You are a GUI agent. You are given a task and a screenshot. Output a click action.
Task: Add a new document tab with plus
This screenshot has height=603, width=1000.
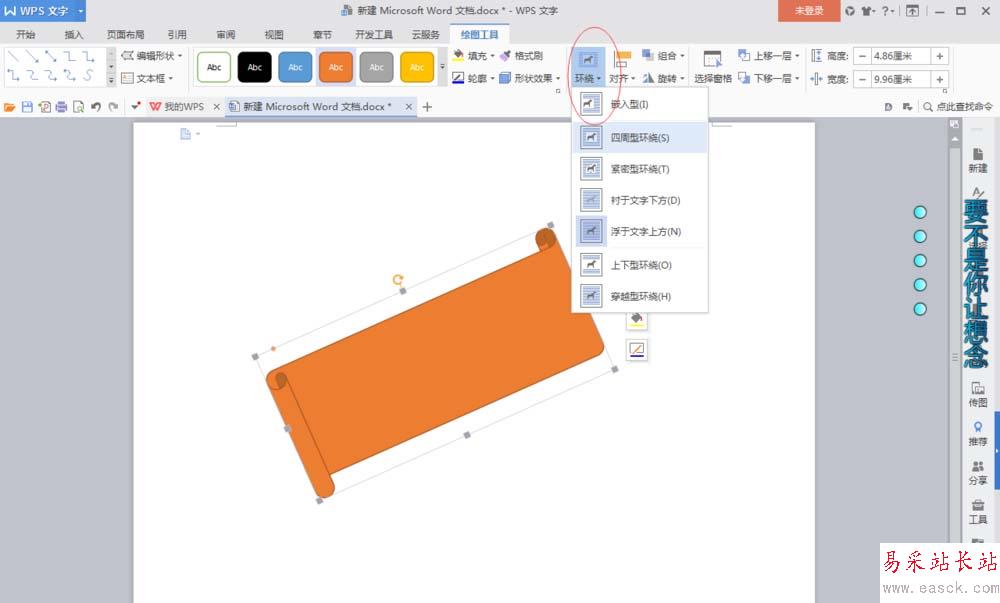tap(427, 106)
